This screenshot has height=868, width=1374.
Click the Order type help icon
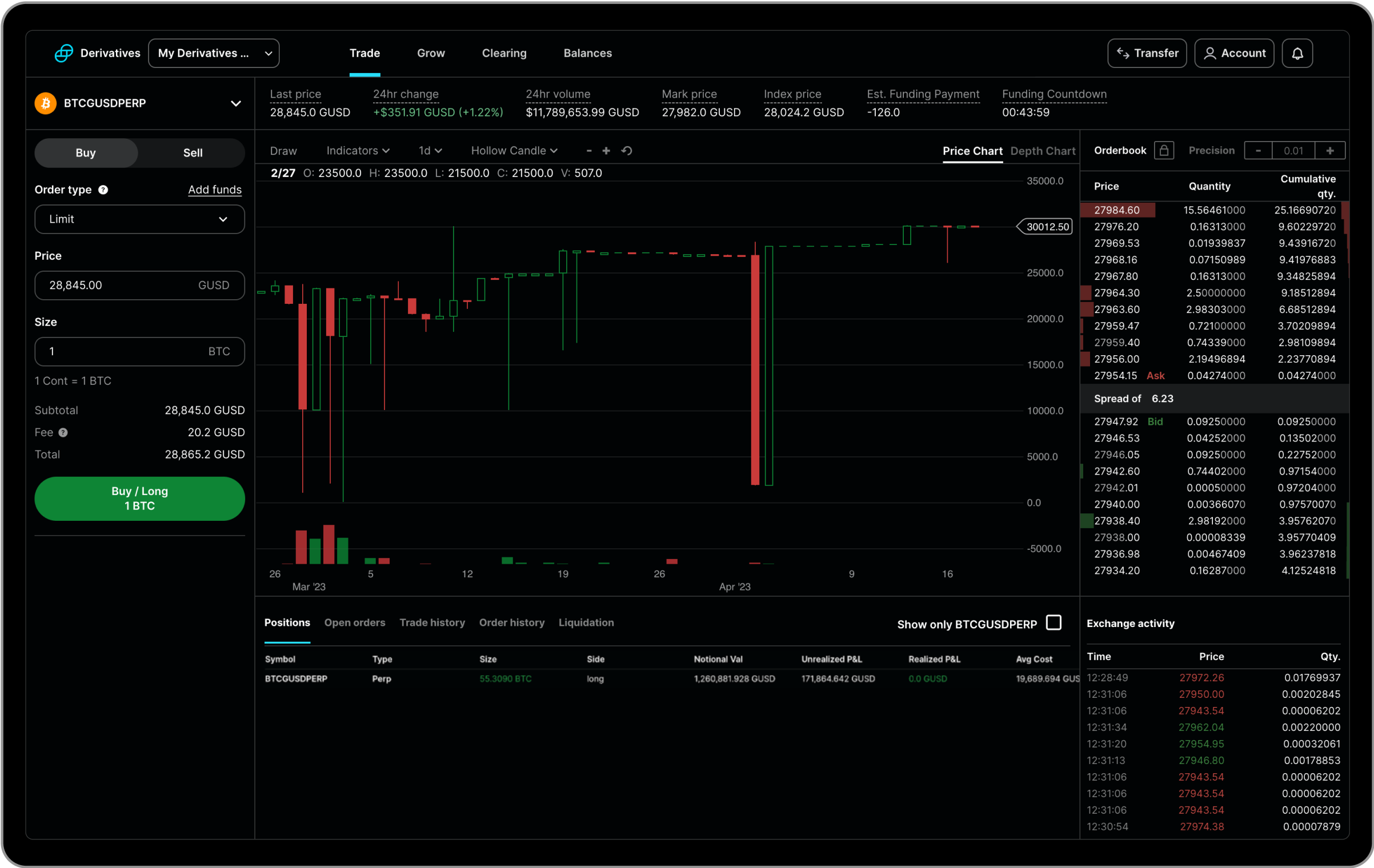pos(103,190)
